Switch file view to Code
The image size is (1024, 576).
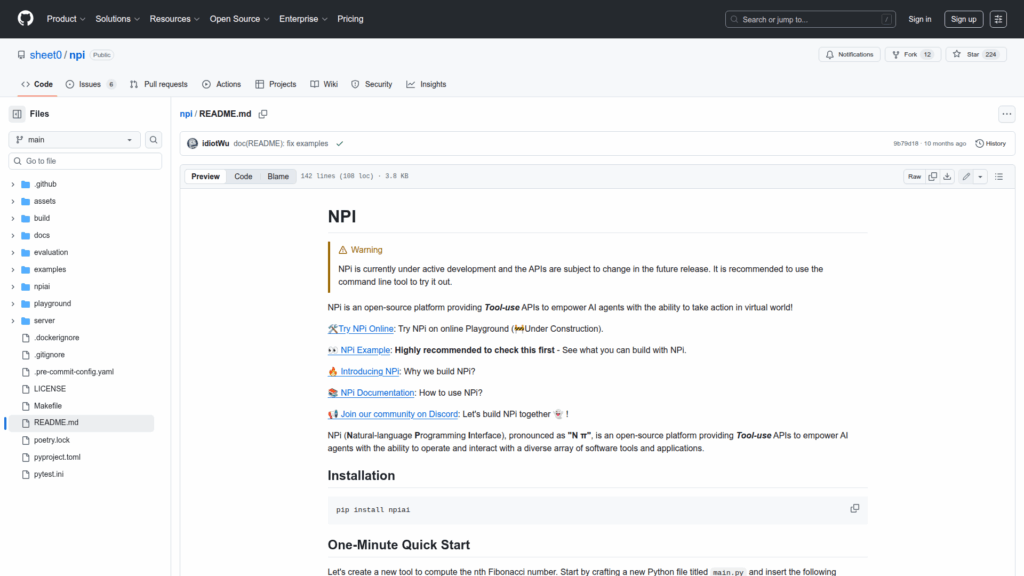click(x=243, y=176)
